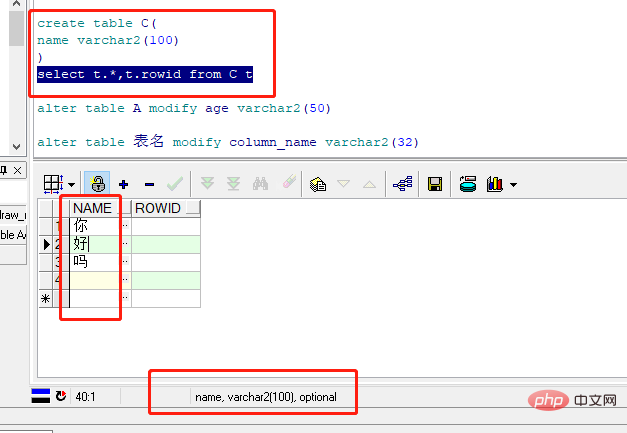Select the cell containing 你
627x433 pixels.
(x=95, y=225)
